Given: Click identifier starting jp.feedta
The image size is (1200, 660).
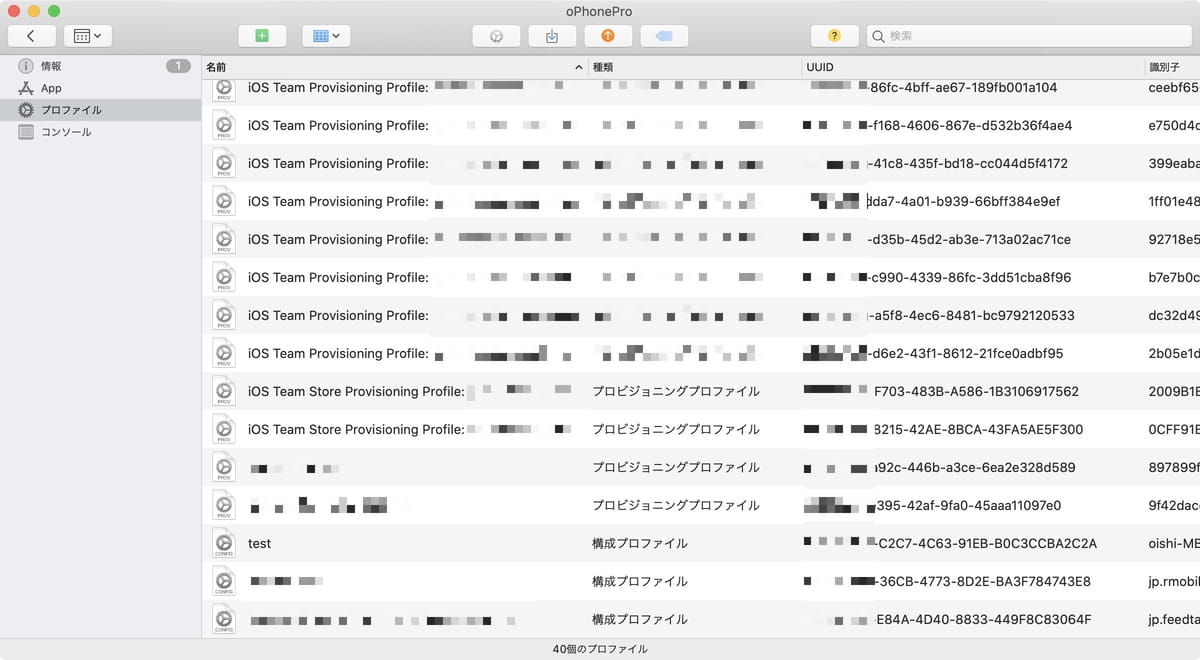Looking at the screenshot, I should (1174, 619).
